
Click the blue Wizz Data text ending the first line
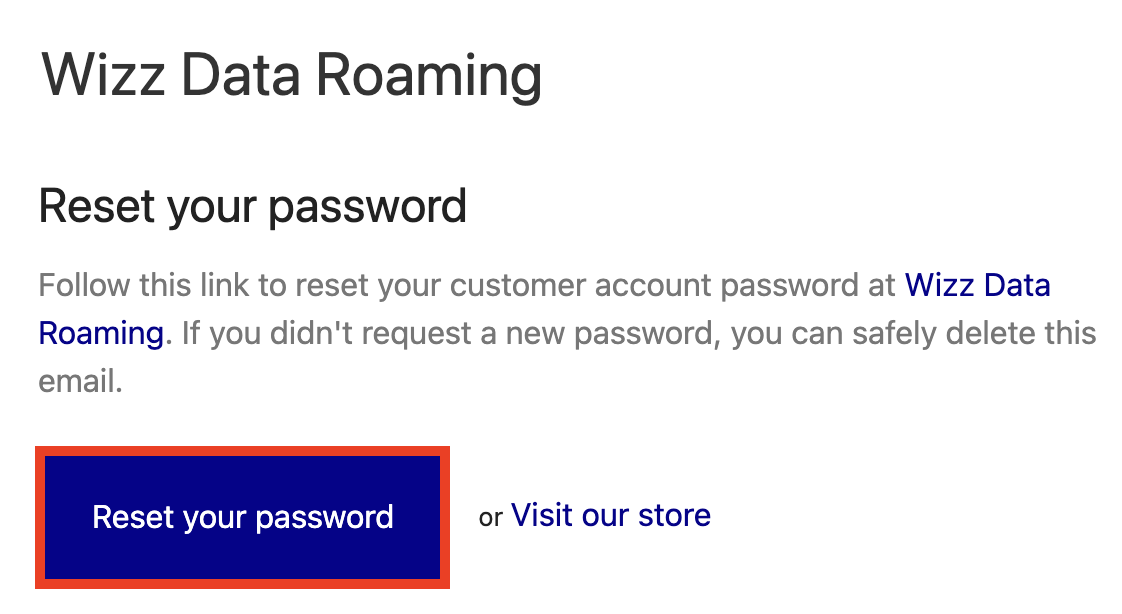(977, 285)
